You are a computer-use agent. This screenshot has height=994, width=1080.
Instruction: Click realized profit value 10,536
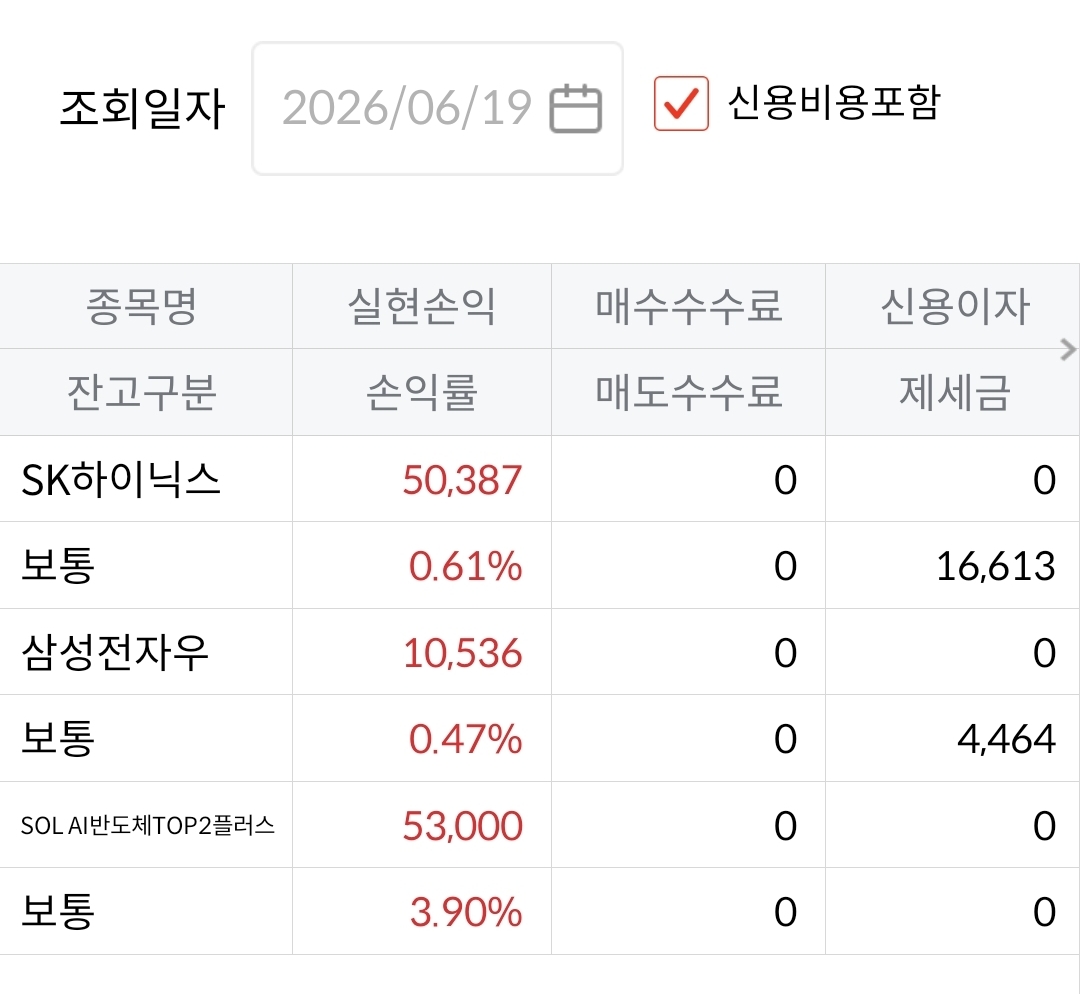pyautogui.click(x=463, y=653)
